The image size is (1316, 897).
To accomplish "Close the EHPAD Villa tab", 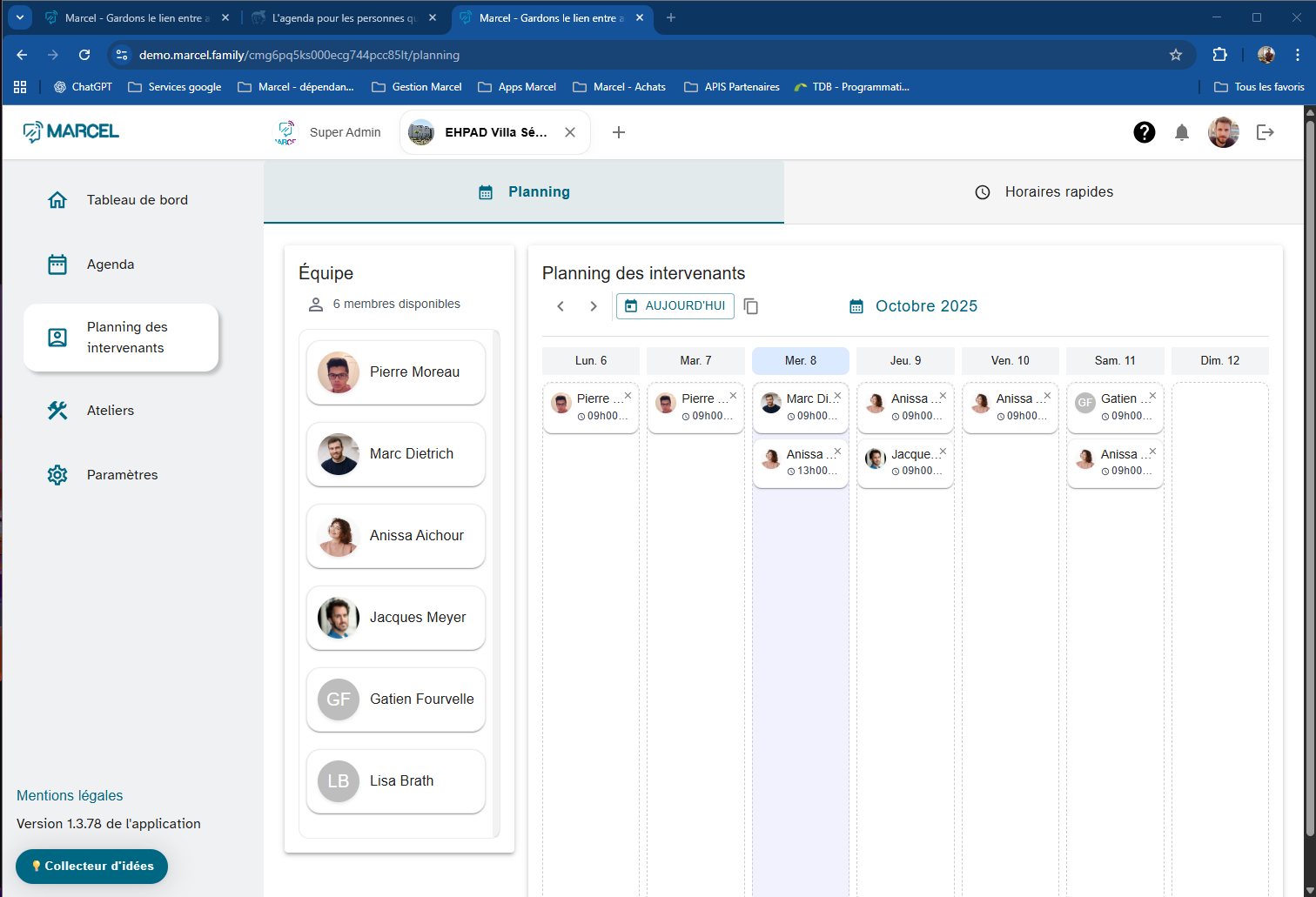I will tap(570, 132).
